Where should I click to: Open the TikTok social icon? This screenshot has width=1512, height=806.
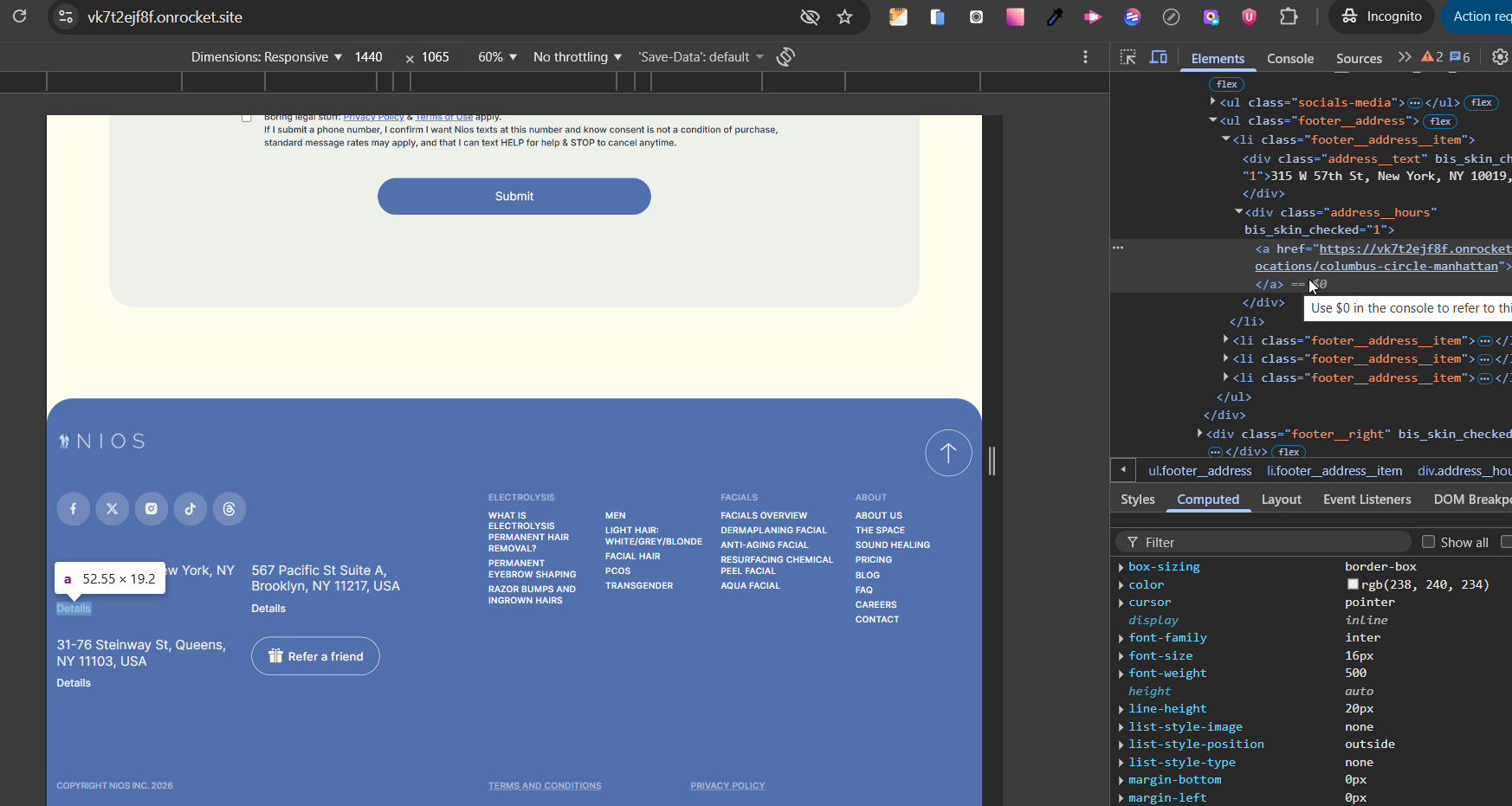coord(191,509)
